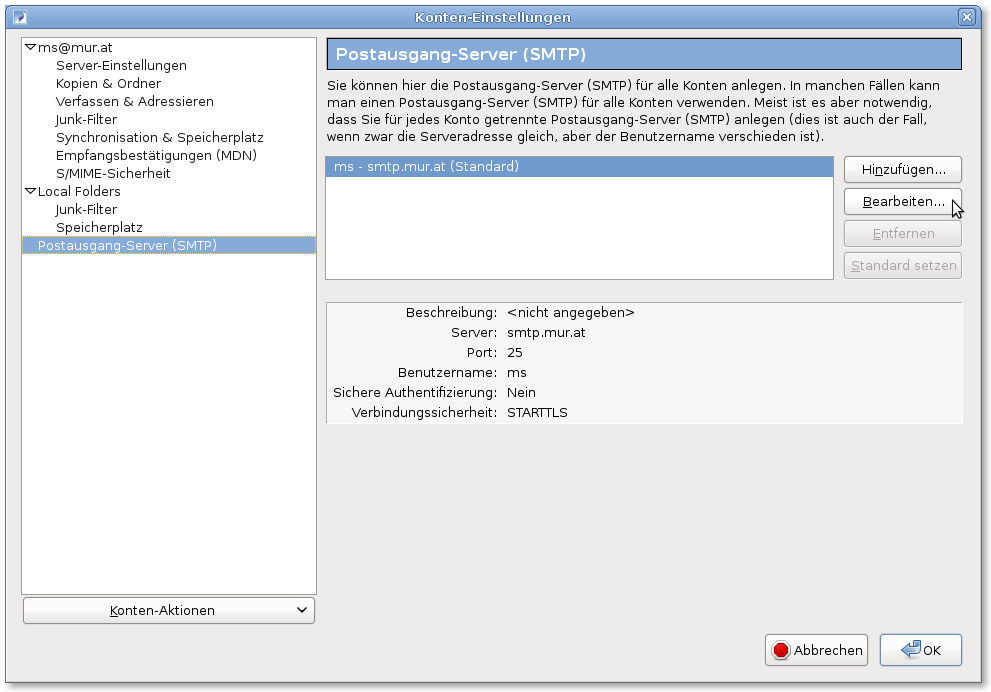Collapse the ms@mur.at account tree
Viewport: 991px width, 692px height.
30,48
